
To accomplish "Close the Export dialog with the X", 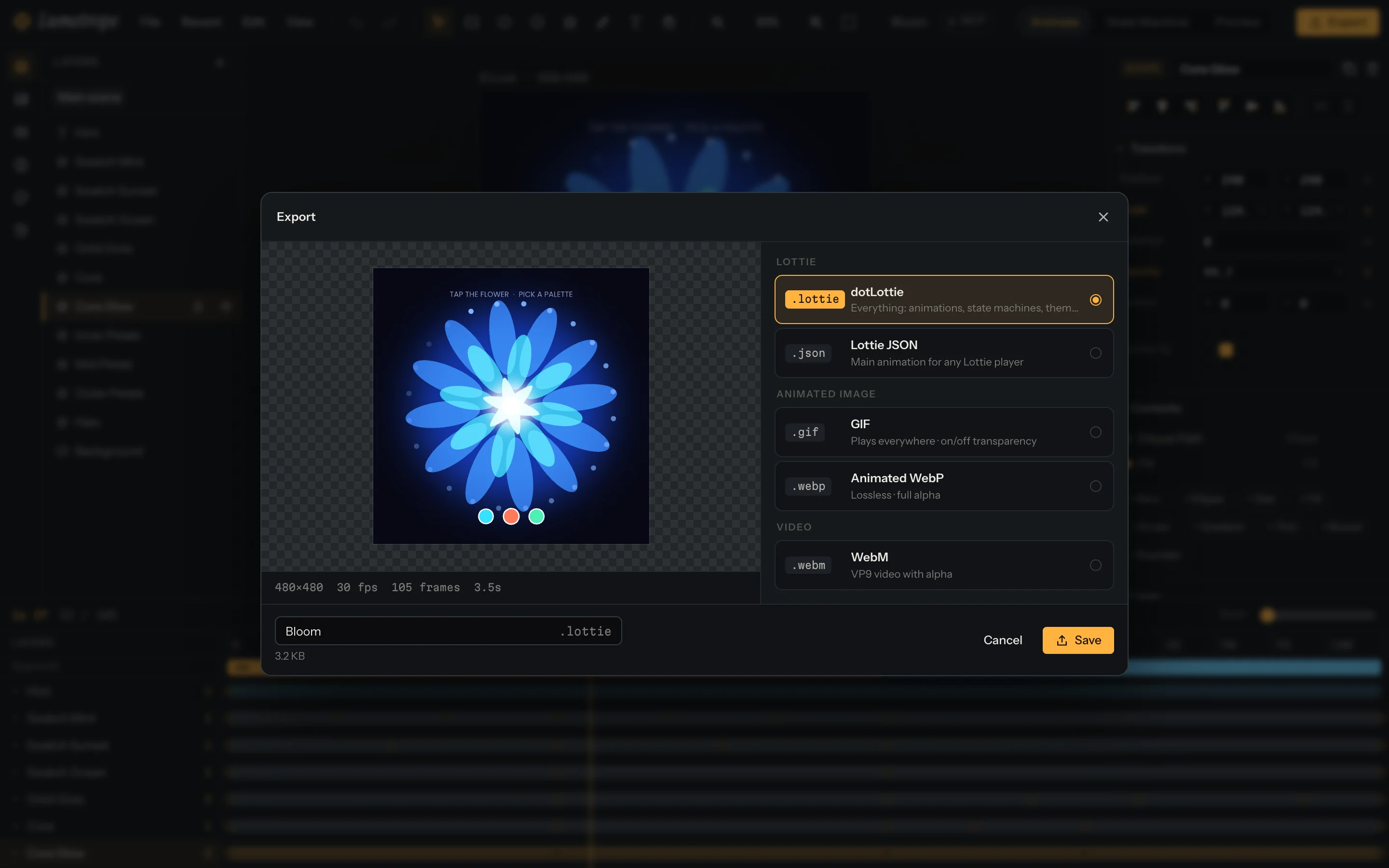I will click(x=1103, y=217).
